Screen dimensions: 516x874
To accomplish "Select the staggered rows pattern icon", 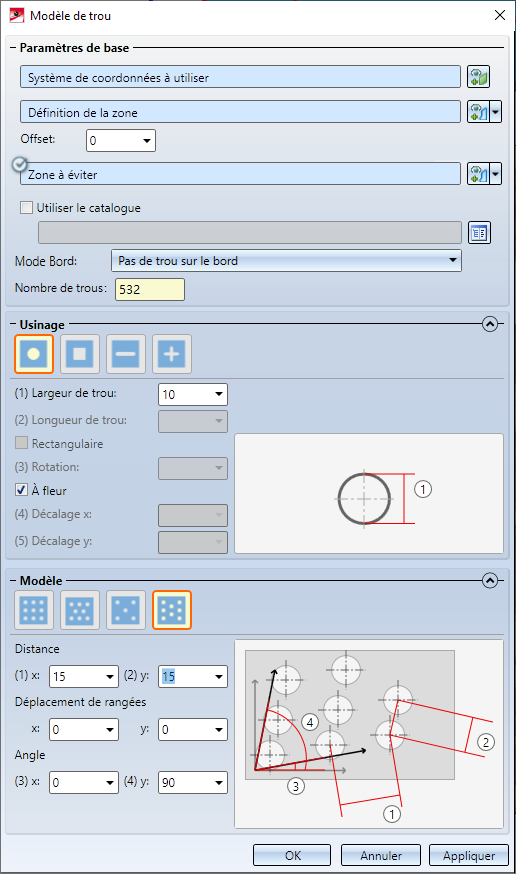I will pos(80,610).
